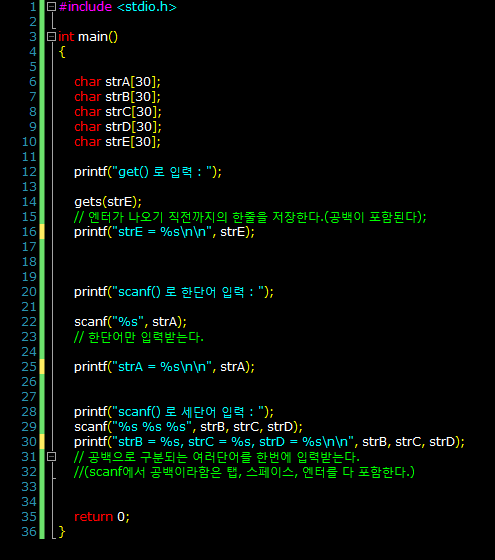495x560 pixels.
Task: Click the printf strE output line
Action: tap(164, 232)
